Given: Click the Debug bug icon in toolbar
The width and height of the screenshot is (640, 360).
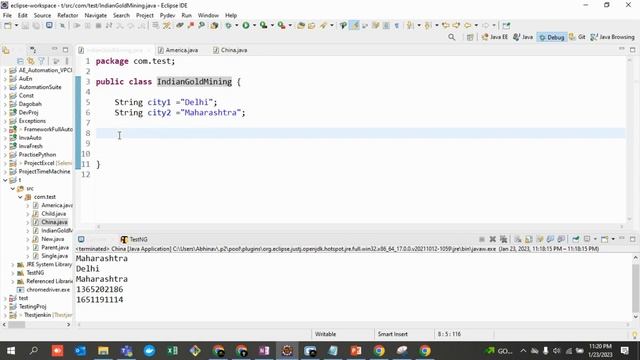Looking at the screenshot, I should (228, 25).
